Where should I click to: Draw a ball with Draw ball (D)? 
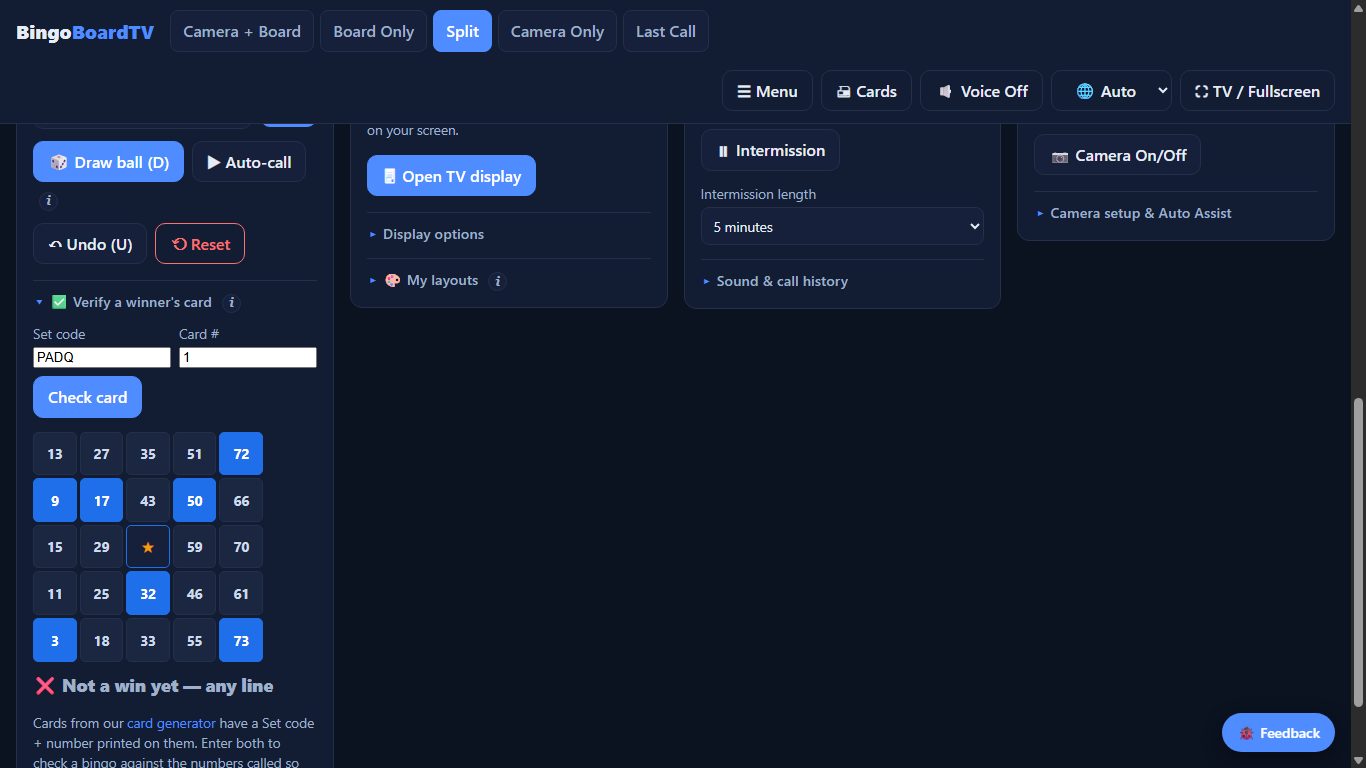click(x=108, y=162)
